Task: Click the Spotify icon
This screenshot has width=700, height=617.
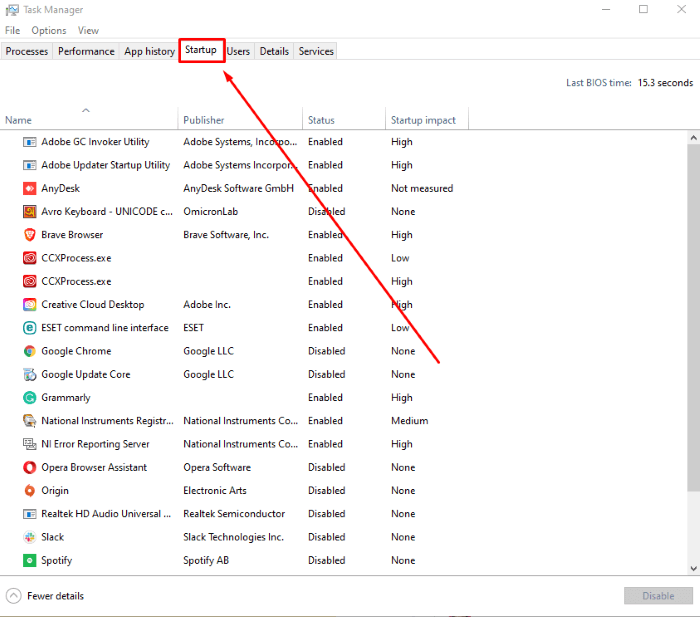Action: (29, 560)
